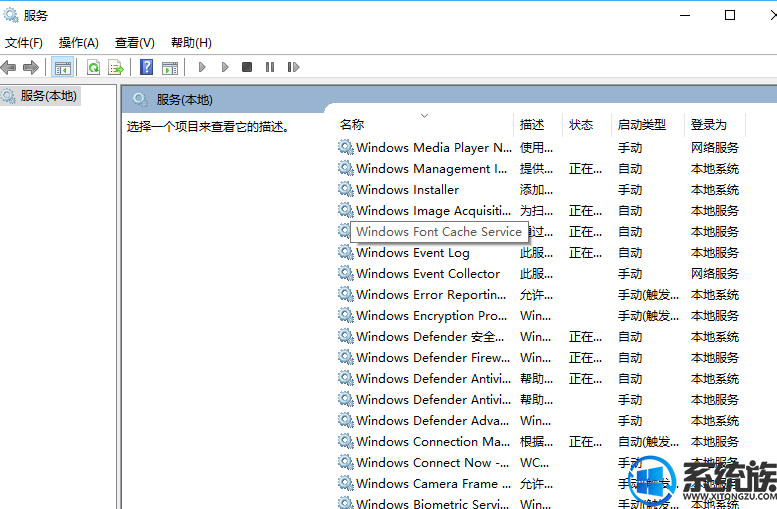Open the 文件(F) menu
777x509 pixels.
[24, 43]
